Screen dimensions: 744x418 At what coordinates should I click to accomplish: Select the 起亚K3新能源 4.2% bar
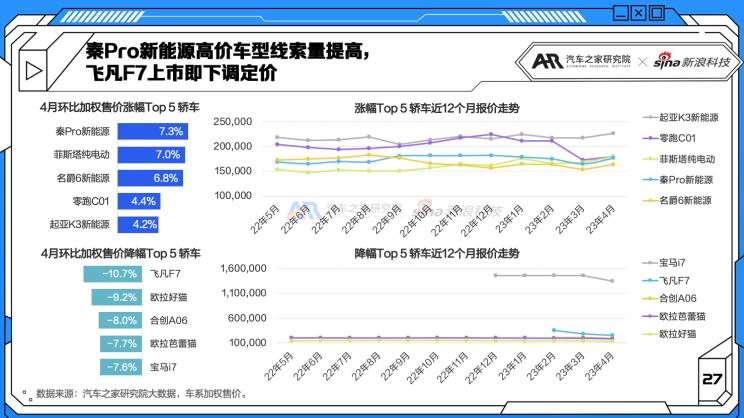[x=138, y=224]
